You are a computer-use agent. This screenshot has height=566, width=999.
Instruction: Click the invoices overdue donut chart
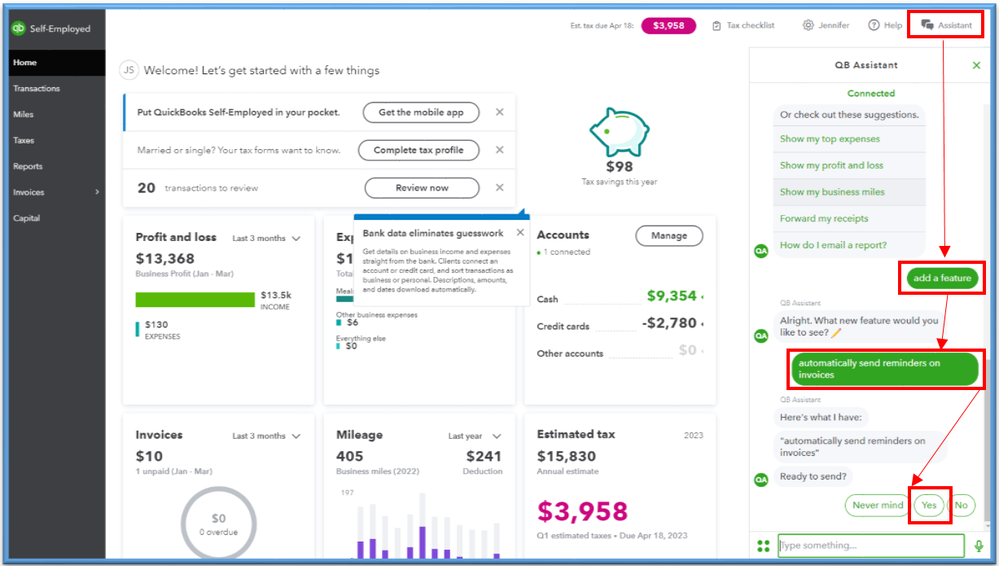219,524
